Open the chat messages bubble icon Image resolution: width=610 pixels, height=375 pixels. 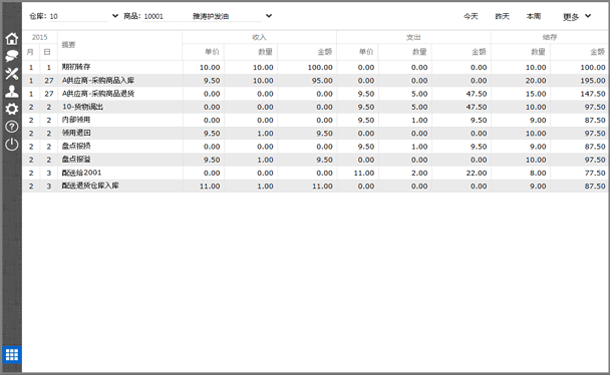[x=12, y=56]
